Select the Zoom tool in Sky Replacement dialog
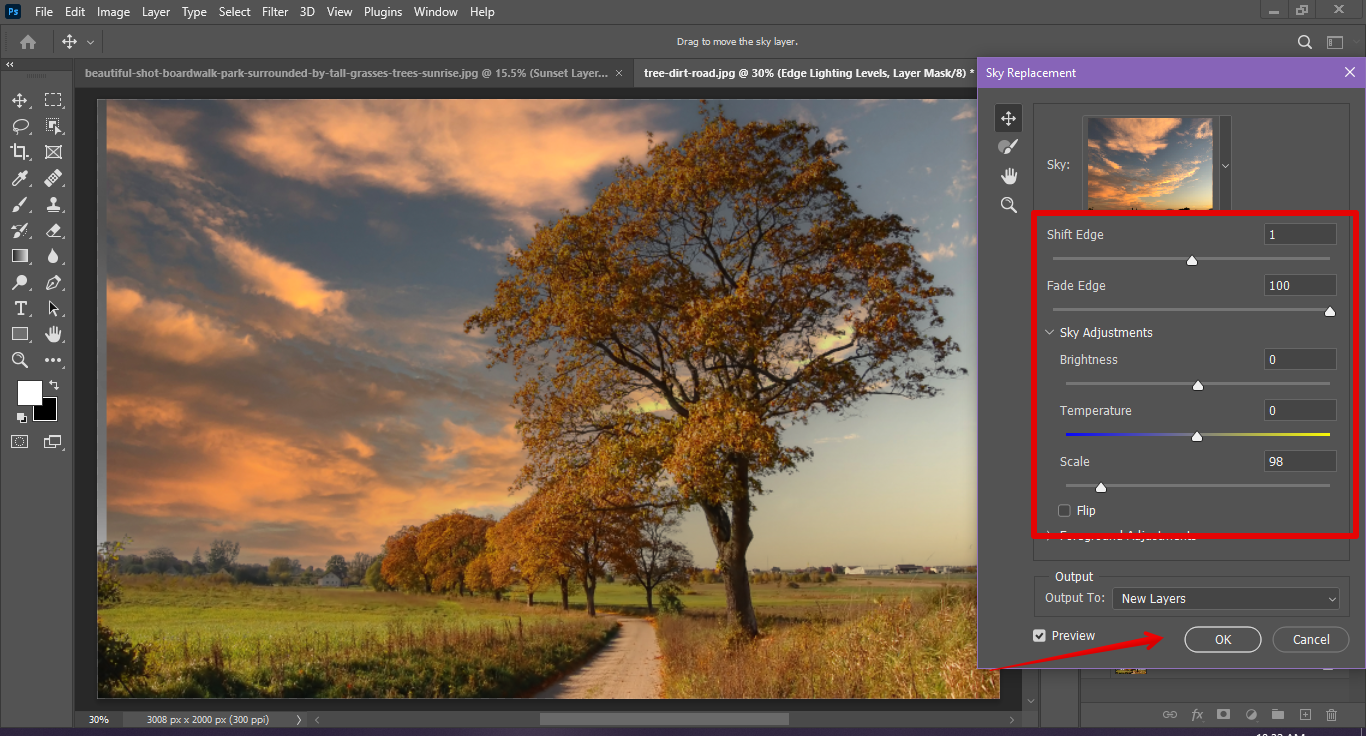Screen dimensions: 1366x736 [x=1008, y=204]
